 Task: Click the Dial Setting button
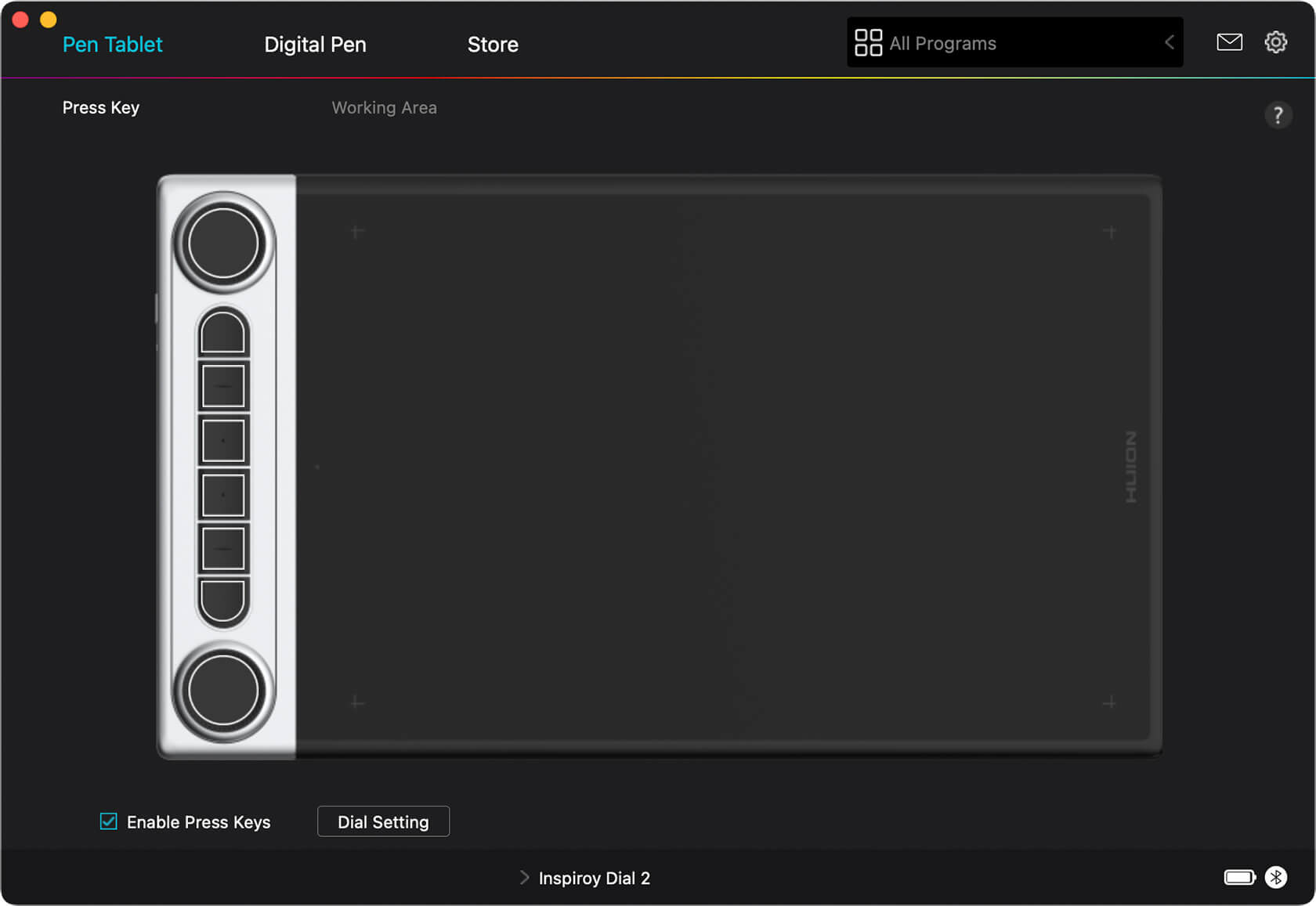(383, 821)
